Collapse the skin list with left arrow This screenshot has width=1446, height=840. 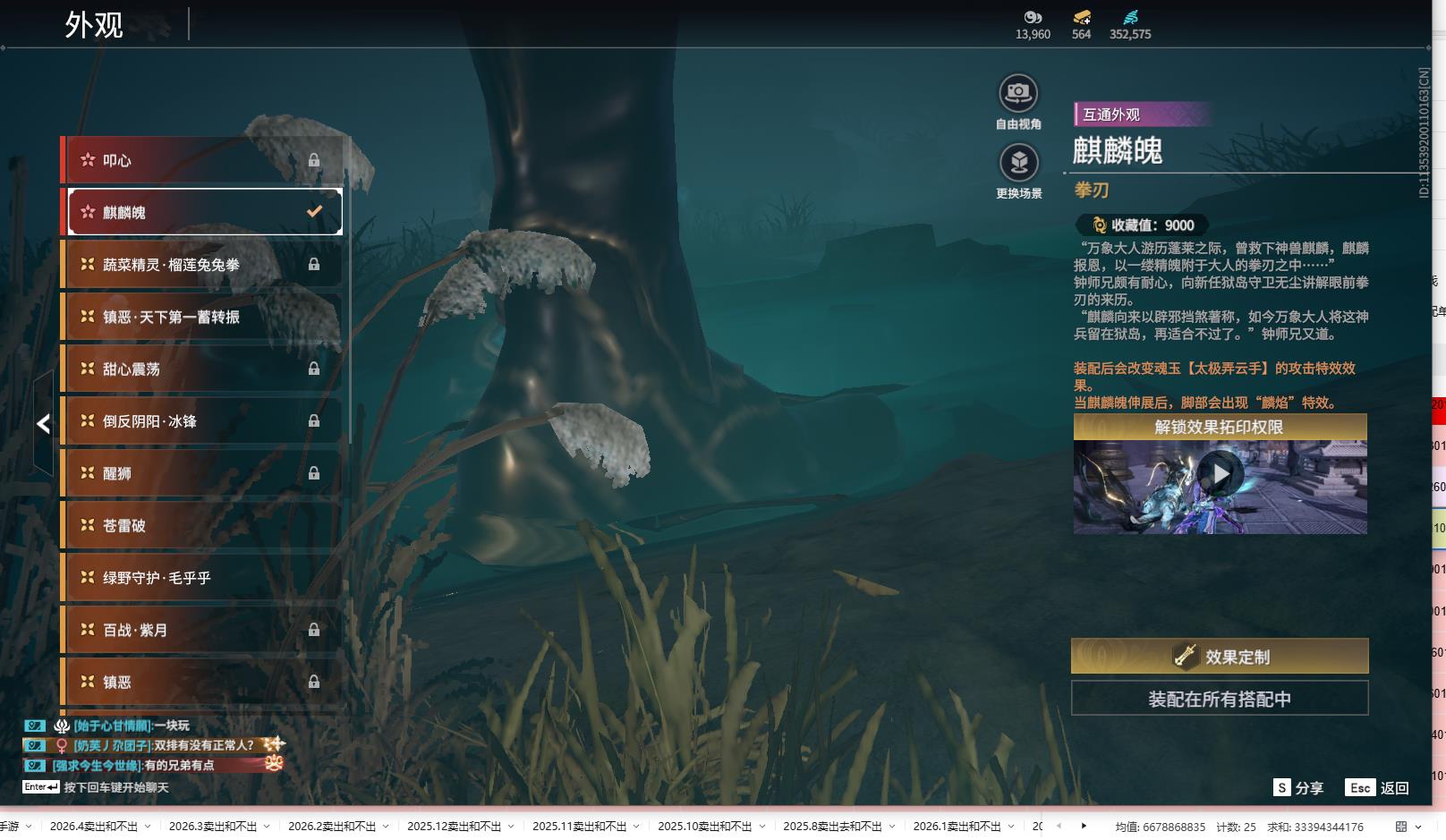(x=43, y=424)
